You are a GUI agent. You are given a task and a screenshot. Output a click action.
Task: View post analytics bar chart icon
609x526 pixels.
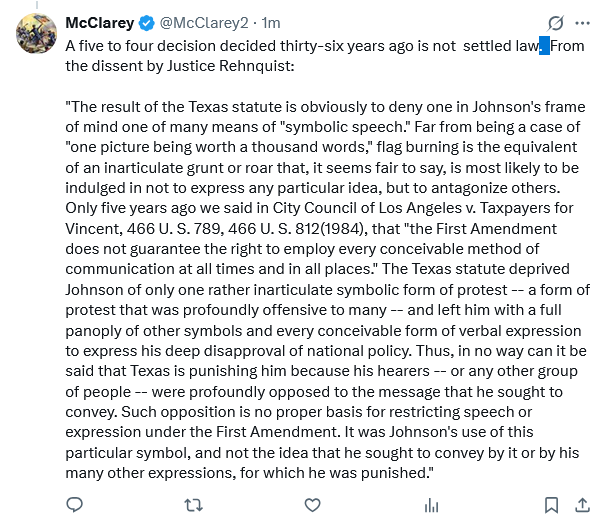point(431,507)
